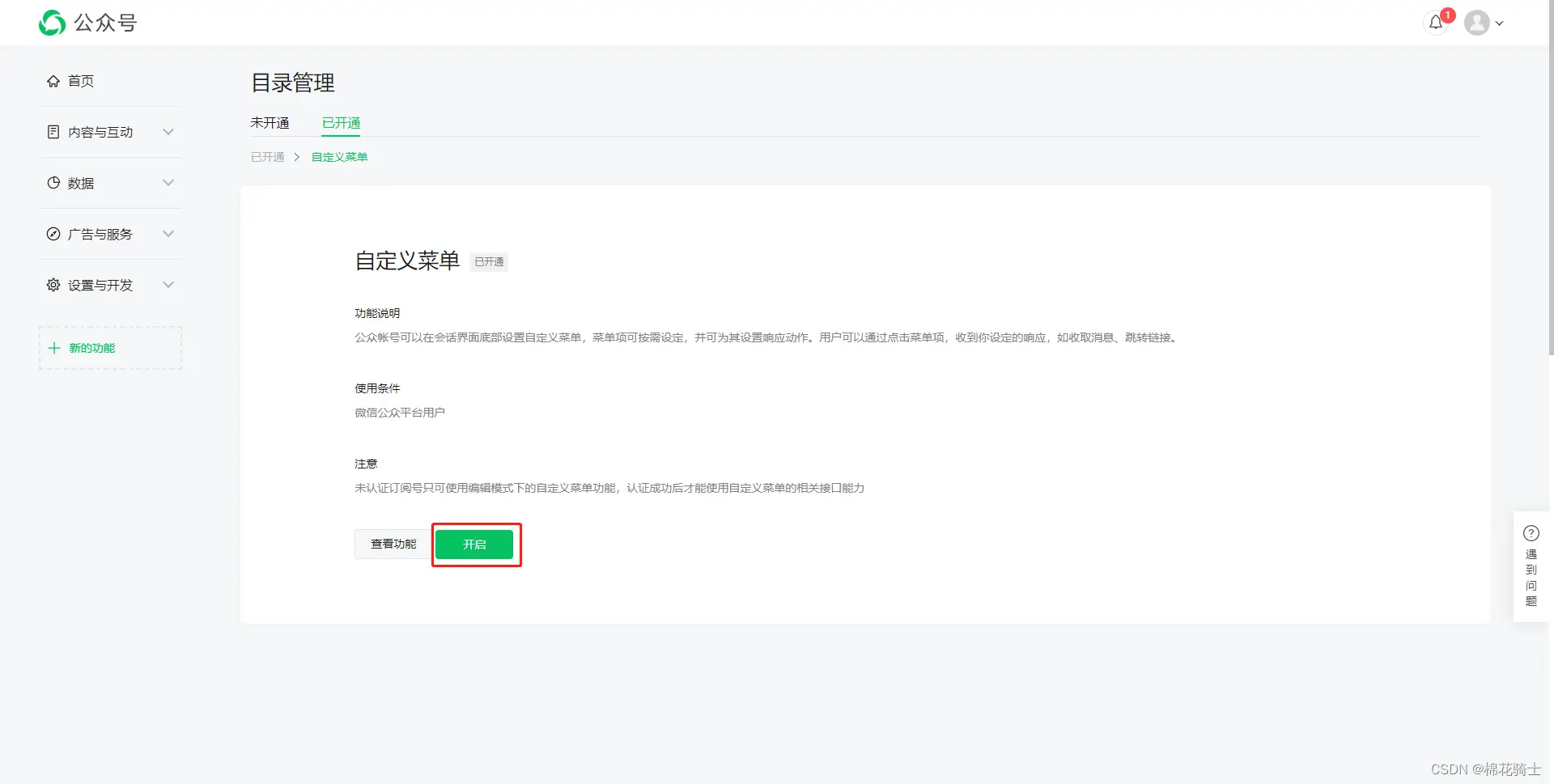Open the 遇到问题 help panel

point(1531,566)
